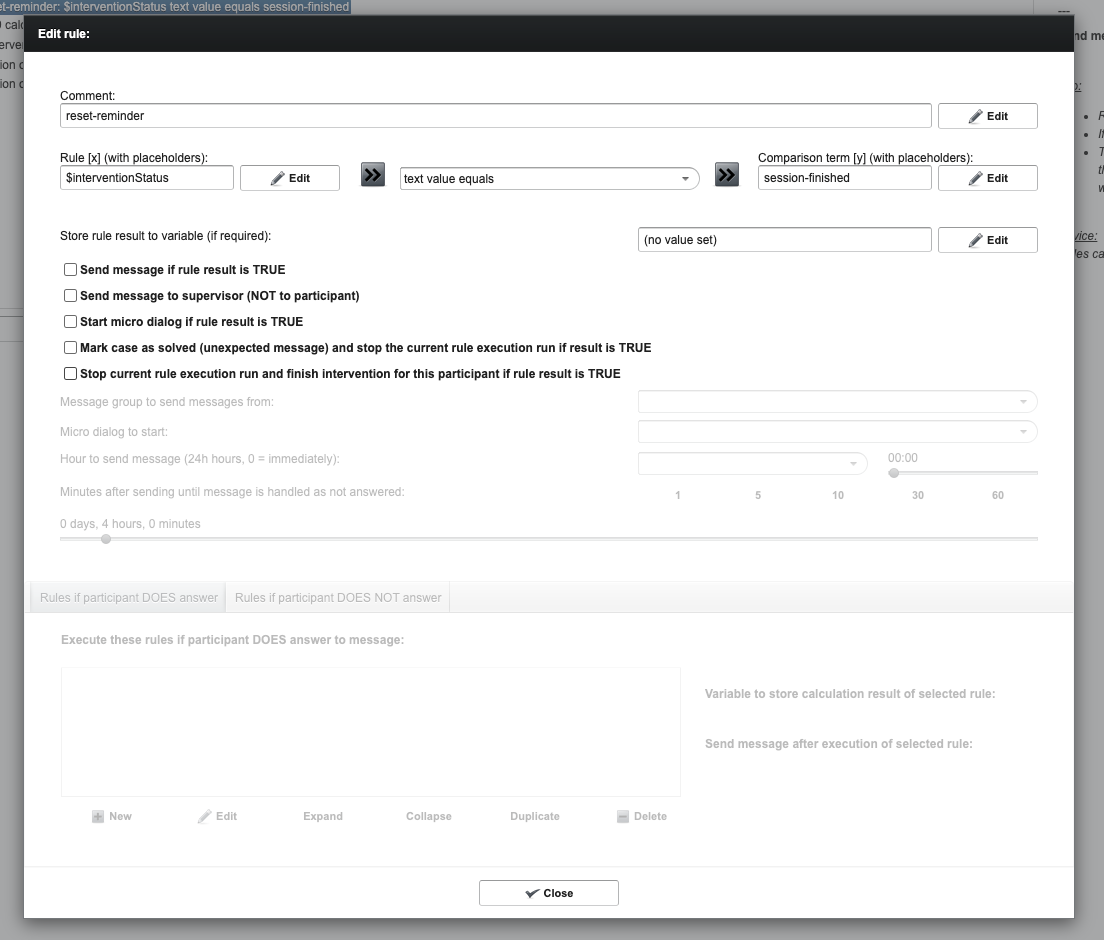Click Edit for Store rule result variable
The width and height of the screenshot is (1104, 940).
pyautogui.click(x=987, y=240)
